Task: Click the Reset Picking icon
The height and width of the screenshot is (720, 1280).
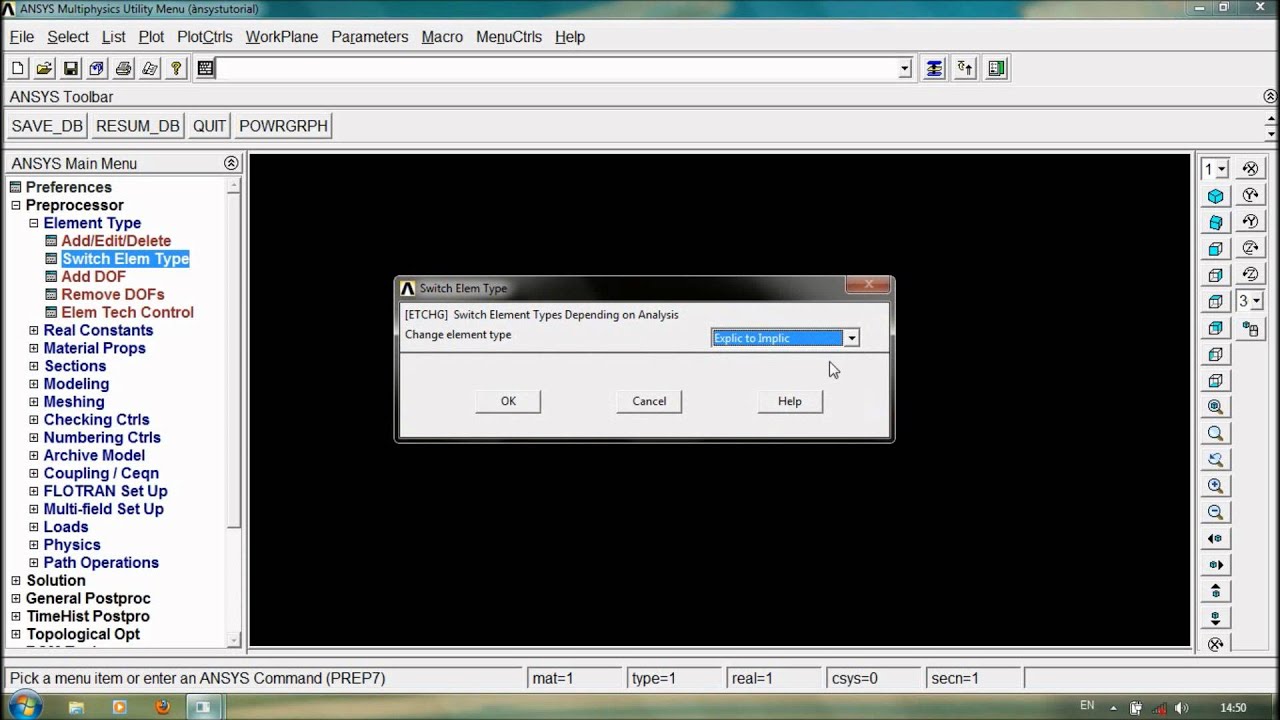Action: tap(965, 68)
